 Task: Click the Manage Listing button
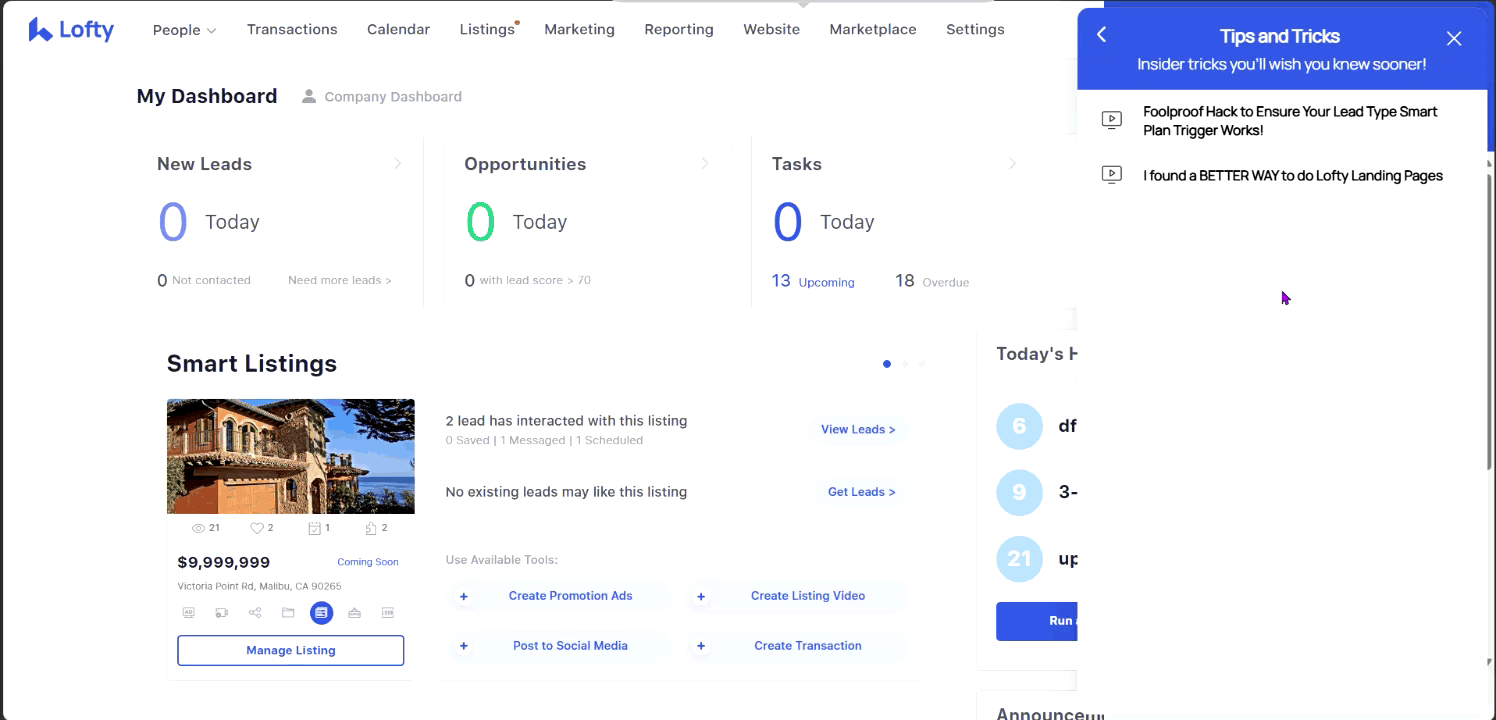(x=291, y=650)
